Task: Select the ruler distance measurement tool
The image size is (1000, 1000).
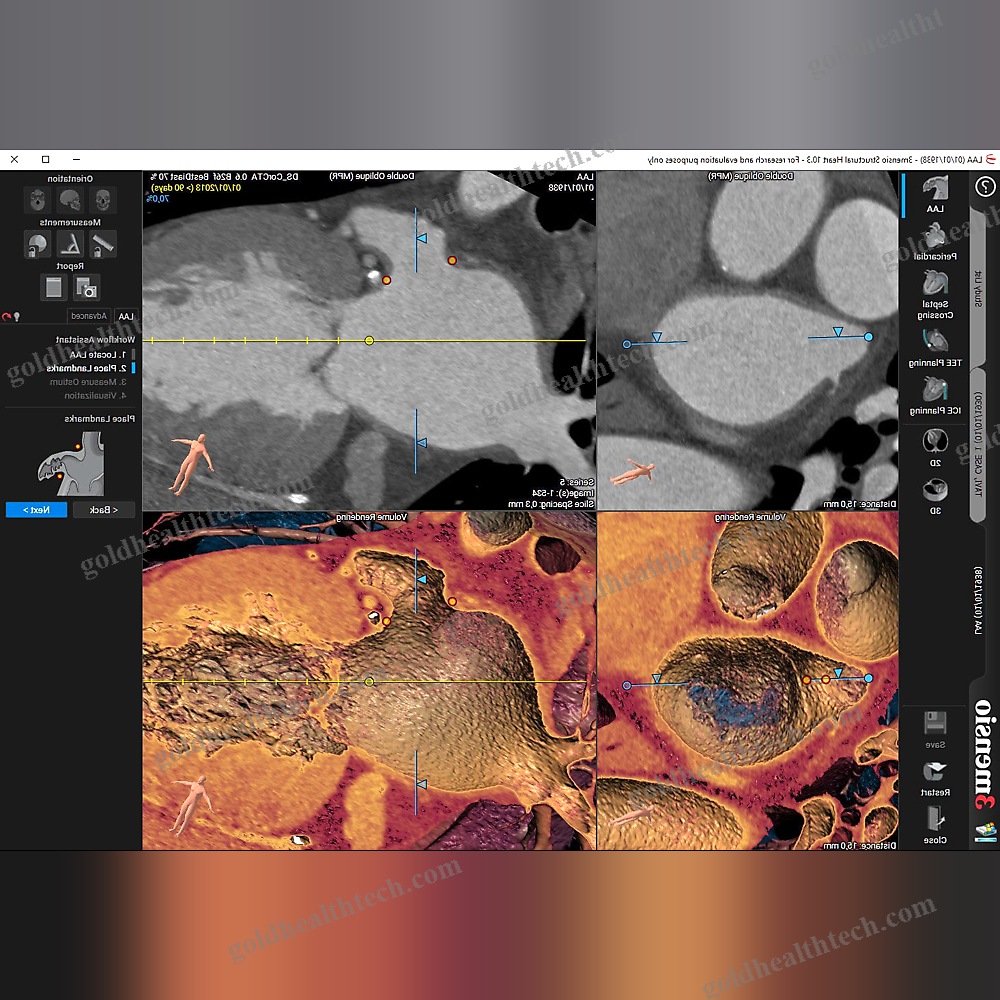Action: 103,244
